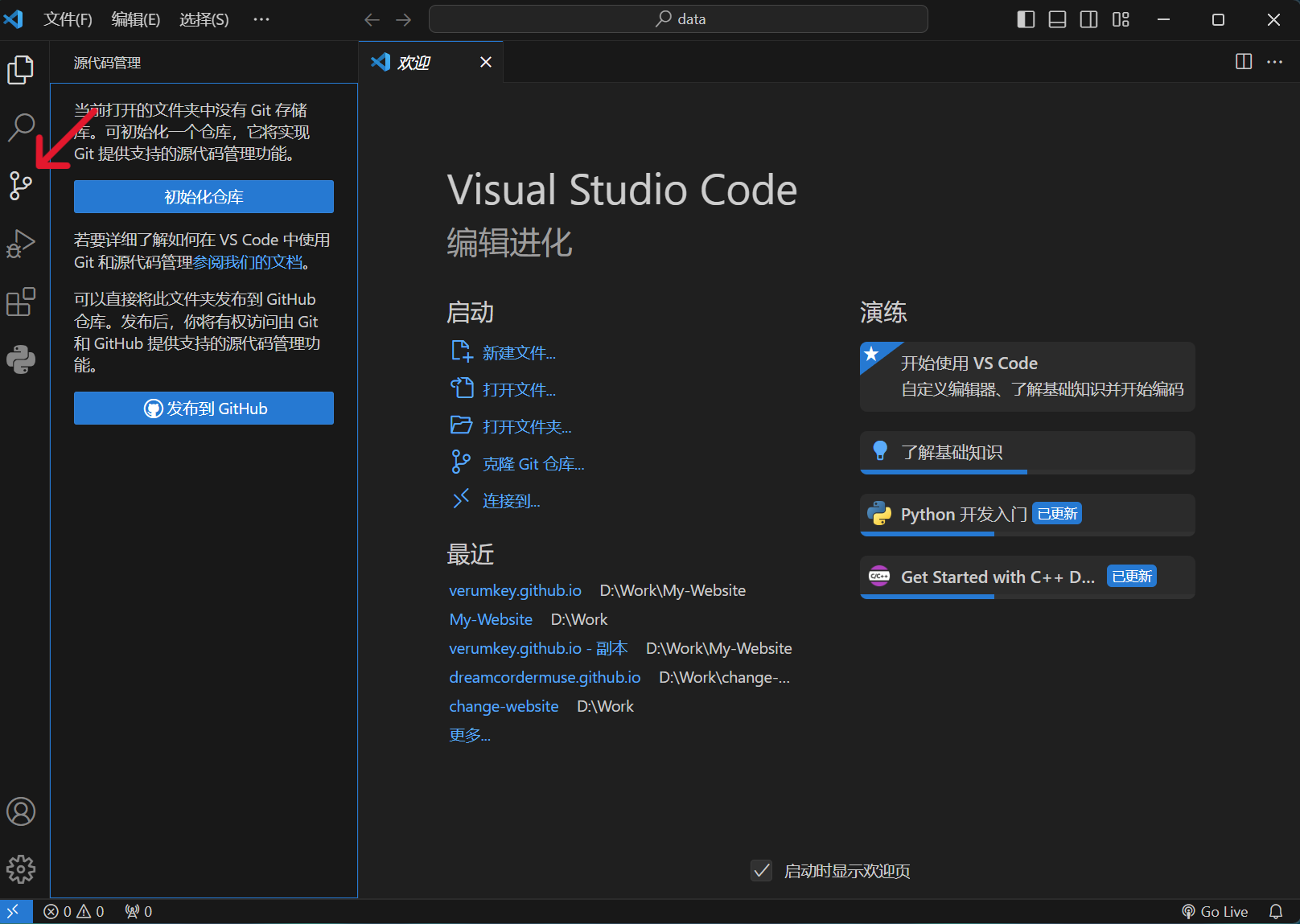
Task: Go back with the left arrow
Action: click(372, 19)
